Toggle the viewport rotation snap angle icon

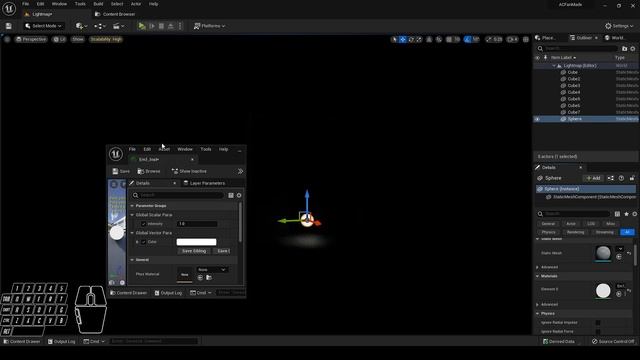tap(468, 39)
